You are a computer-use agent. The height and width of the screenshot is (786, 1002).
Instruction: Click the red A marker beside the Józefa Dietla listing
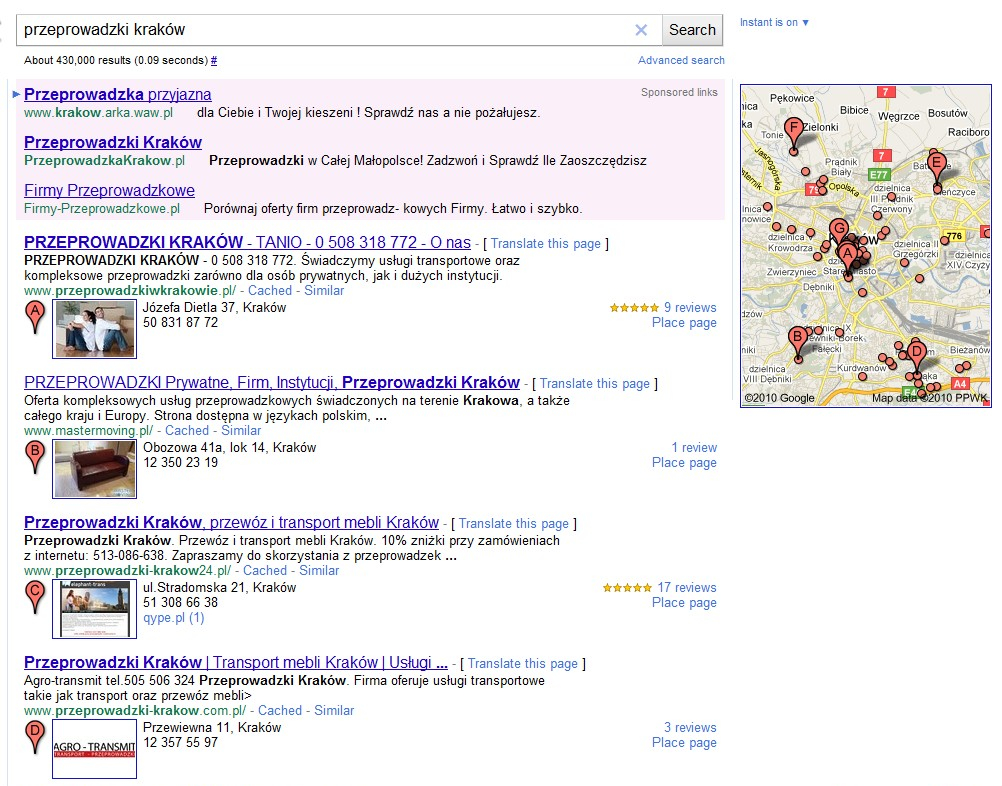click(35, 318)
